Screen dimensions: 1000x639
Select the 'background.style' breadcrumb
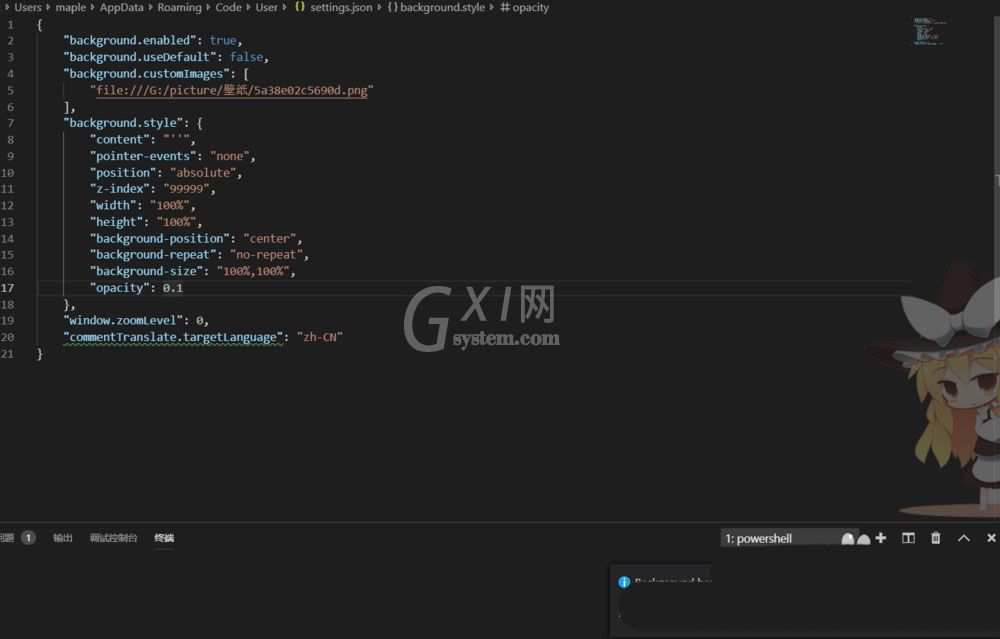[443, 7]
